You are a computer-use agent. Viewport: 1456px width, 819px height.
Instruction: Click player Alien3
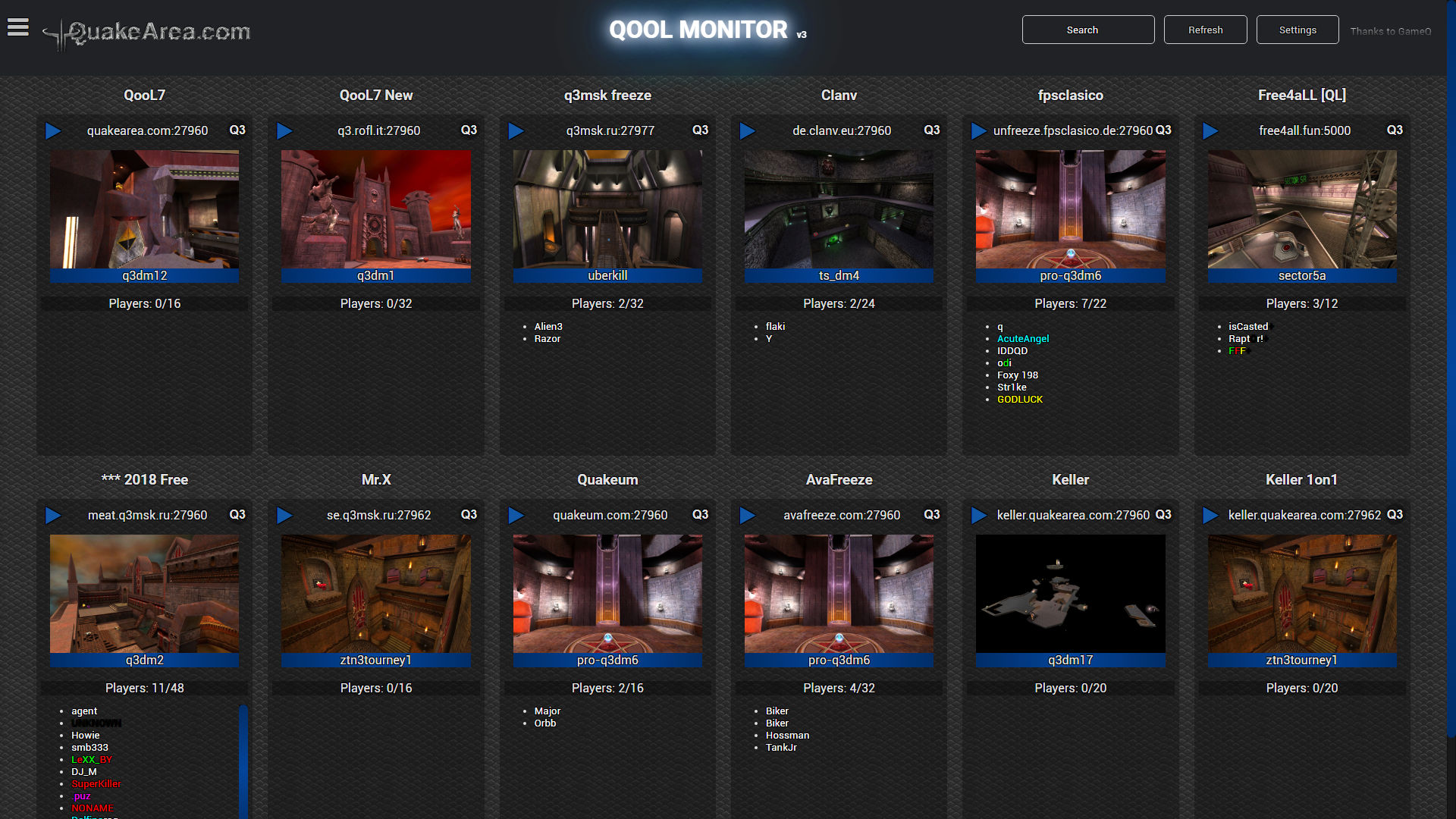(x=548, y=327)
